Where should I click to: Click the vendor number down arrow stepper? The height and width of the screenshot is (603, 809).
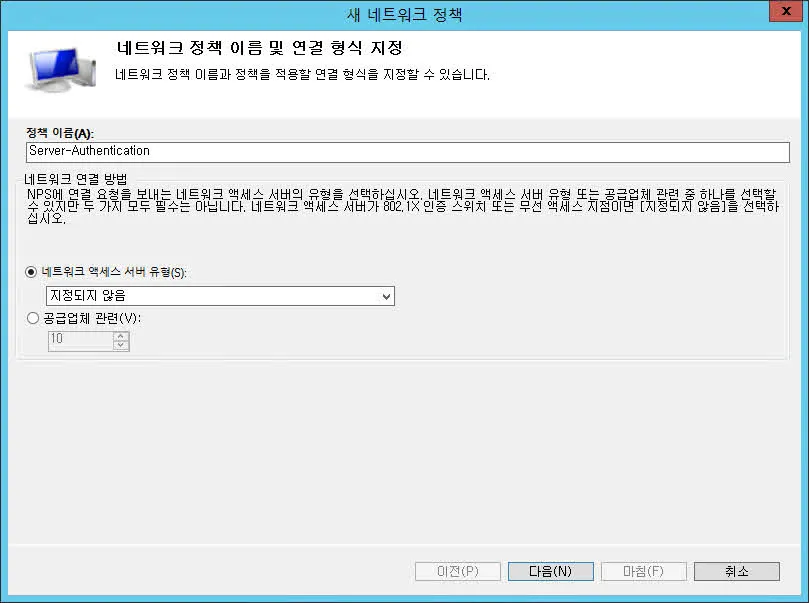[120, 343]
